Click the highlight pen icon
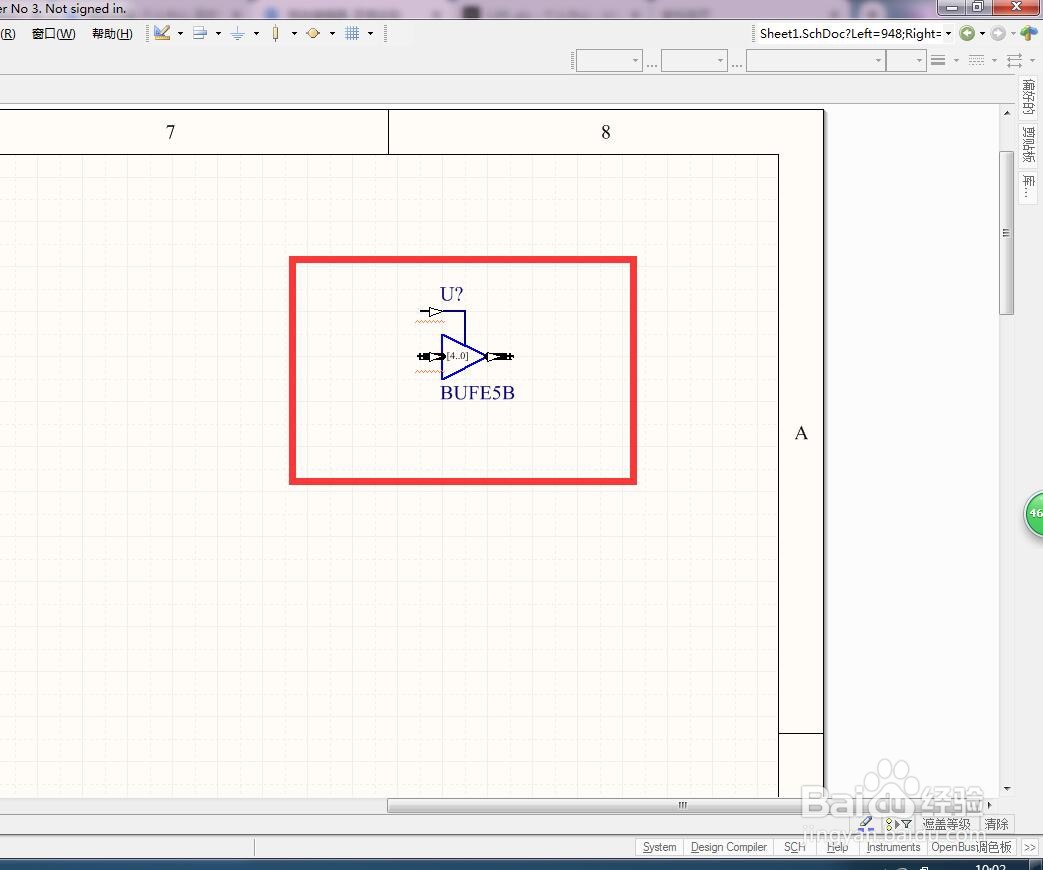1043x870 pixels. click(x=865, y=823)
